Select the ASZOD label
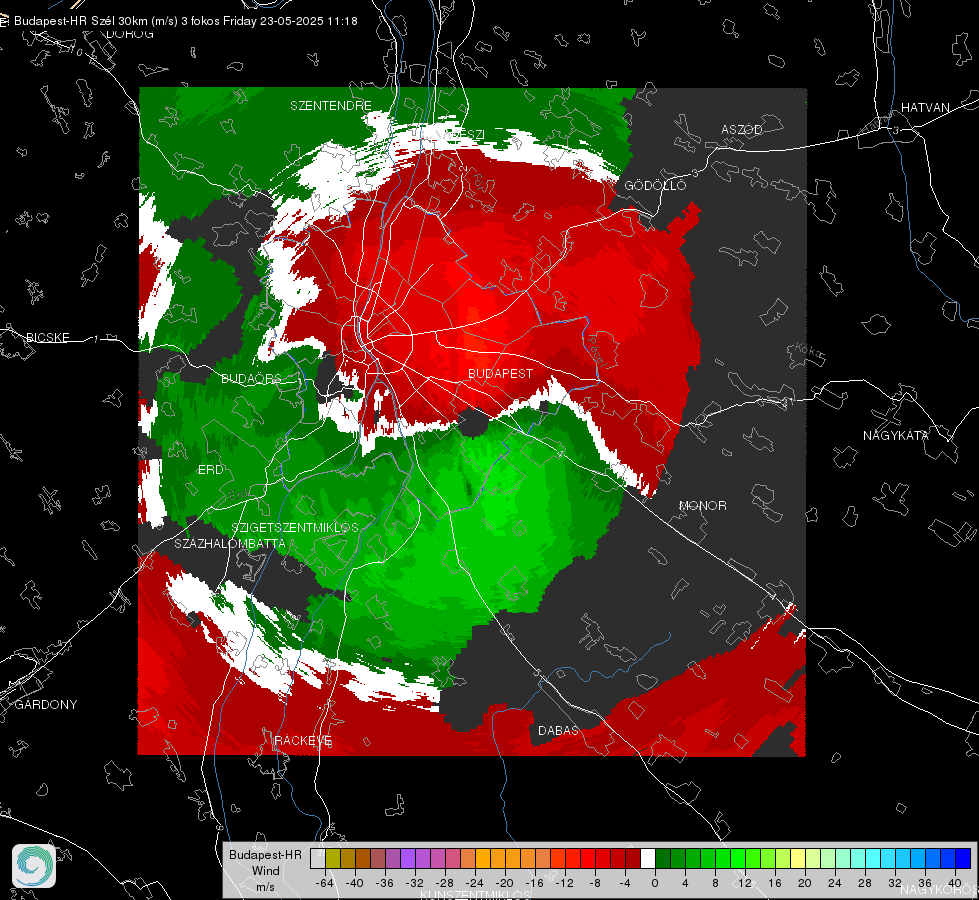This screenshot has height=900, width=979. pos(742,129)
